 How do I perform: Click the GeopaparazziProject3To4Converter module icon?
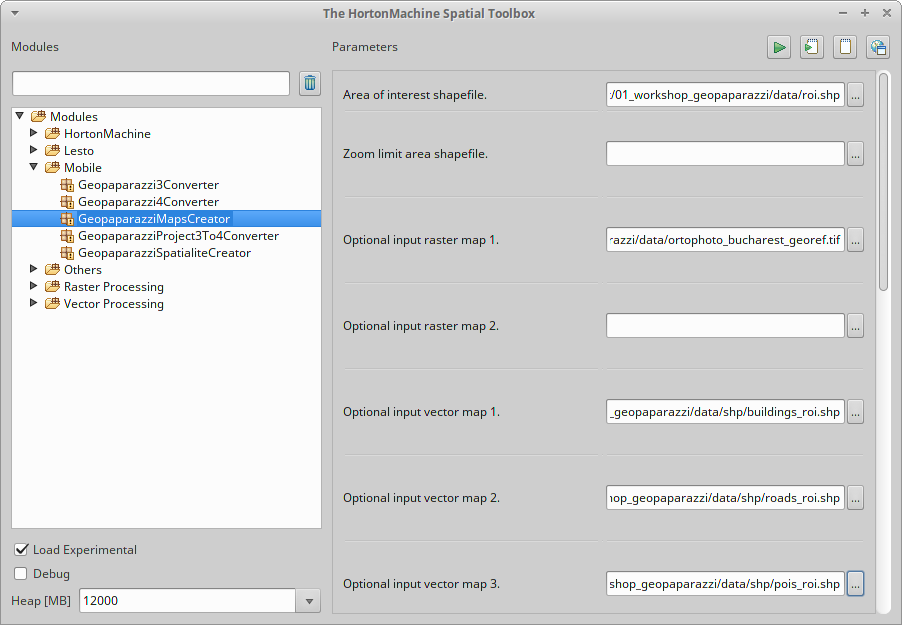[x=67, y=236]
